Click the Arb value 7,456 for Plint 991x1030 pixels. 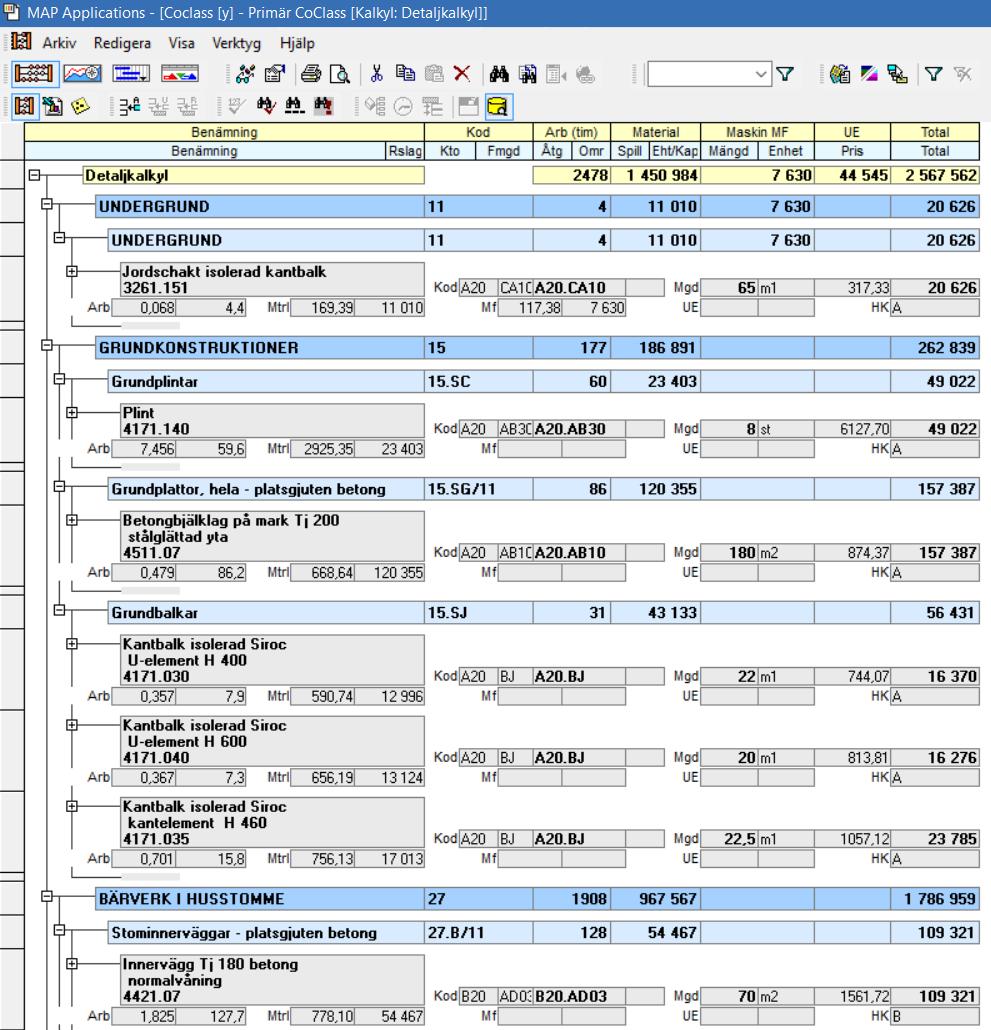(144, 449)
